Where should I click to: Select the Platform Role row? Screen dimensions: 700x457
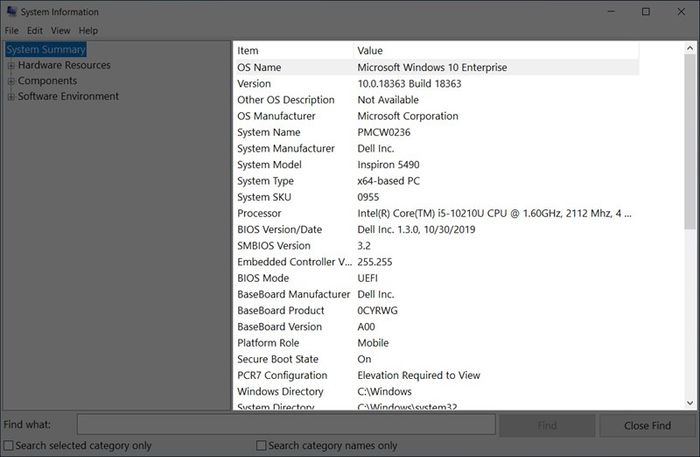pos(436,343)
